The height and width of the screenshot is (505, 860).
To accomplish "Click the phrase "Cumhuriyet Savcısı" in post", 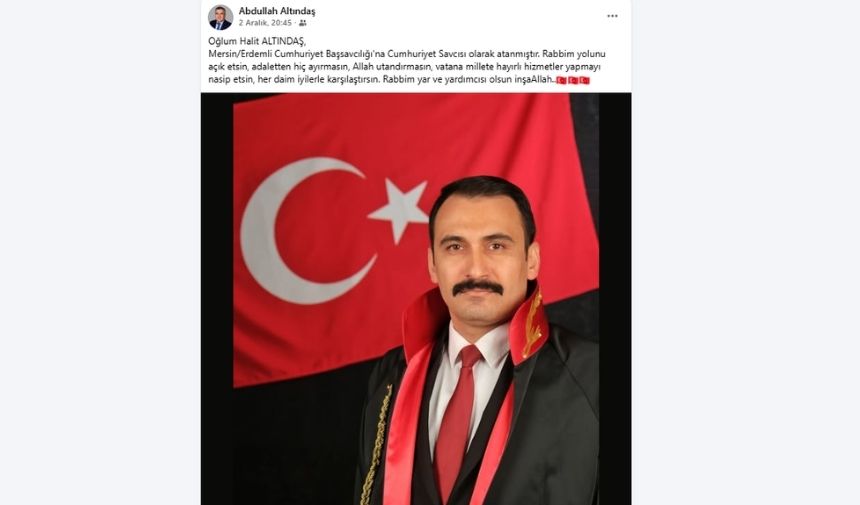I will click(x=425, y=54).
